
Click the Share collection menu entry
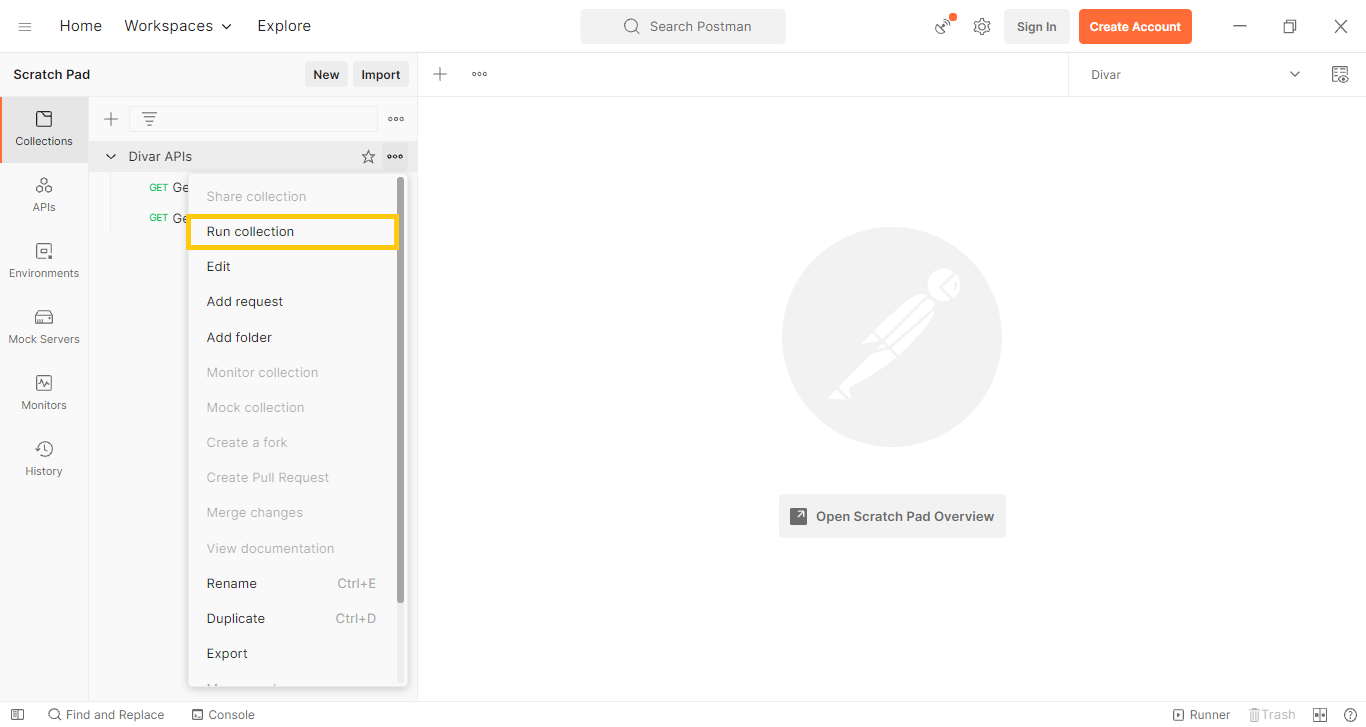tap(293, 197)
